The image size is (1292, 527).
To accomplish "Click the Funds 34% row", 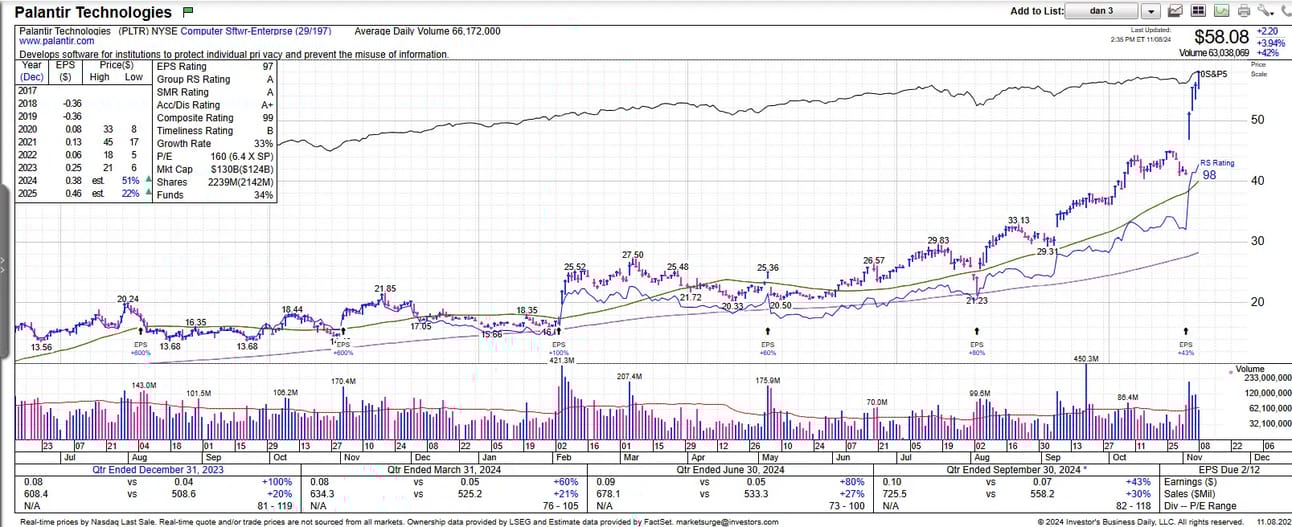I will tap(215, 196).
